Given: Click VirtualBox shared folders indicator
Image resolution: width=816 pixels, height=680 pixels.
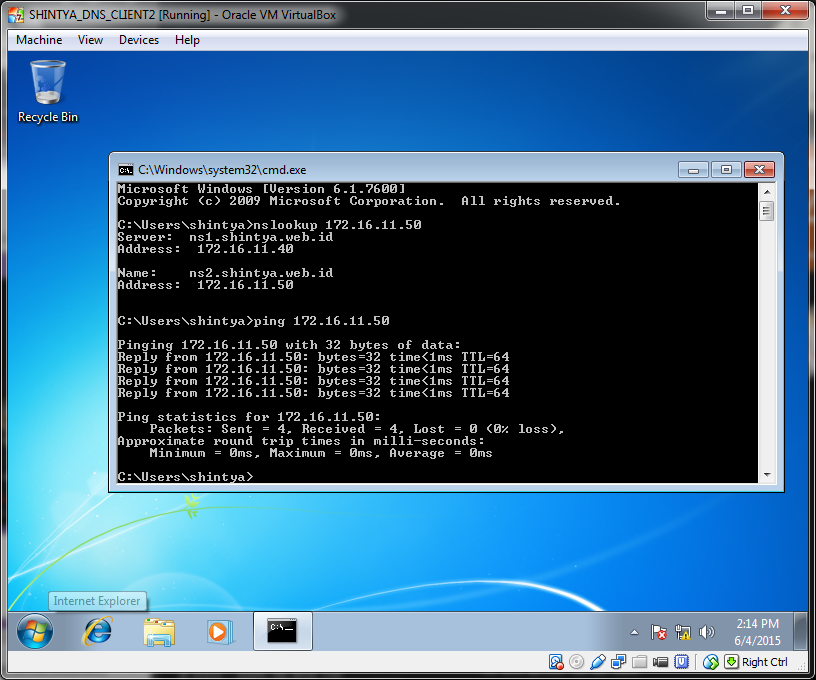Looking at the screenshot, I should [x=639, y=662].
